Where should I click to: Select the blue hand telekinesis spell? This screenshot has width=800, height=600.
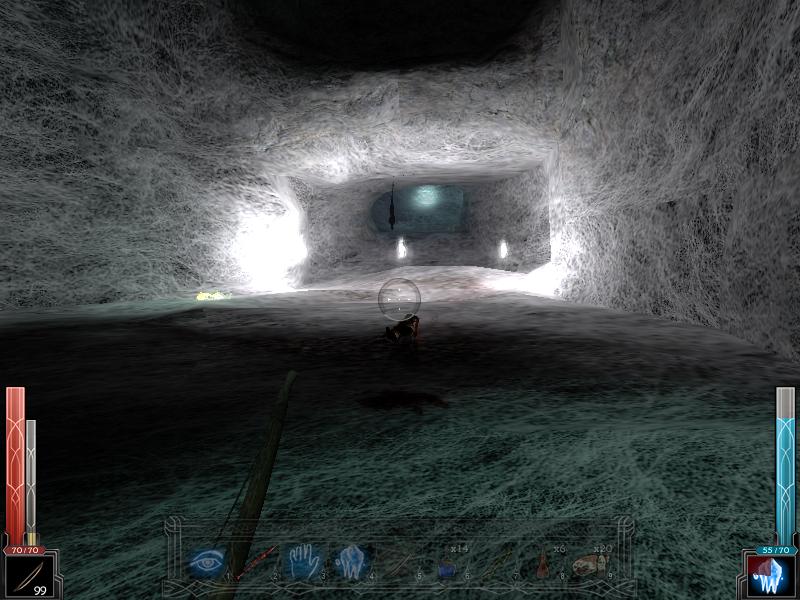pyautogui.click(x=304, y=562)
